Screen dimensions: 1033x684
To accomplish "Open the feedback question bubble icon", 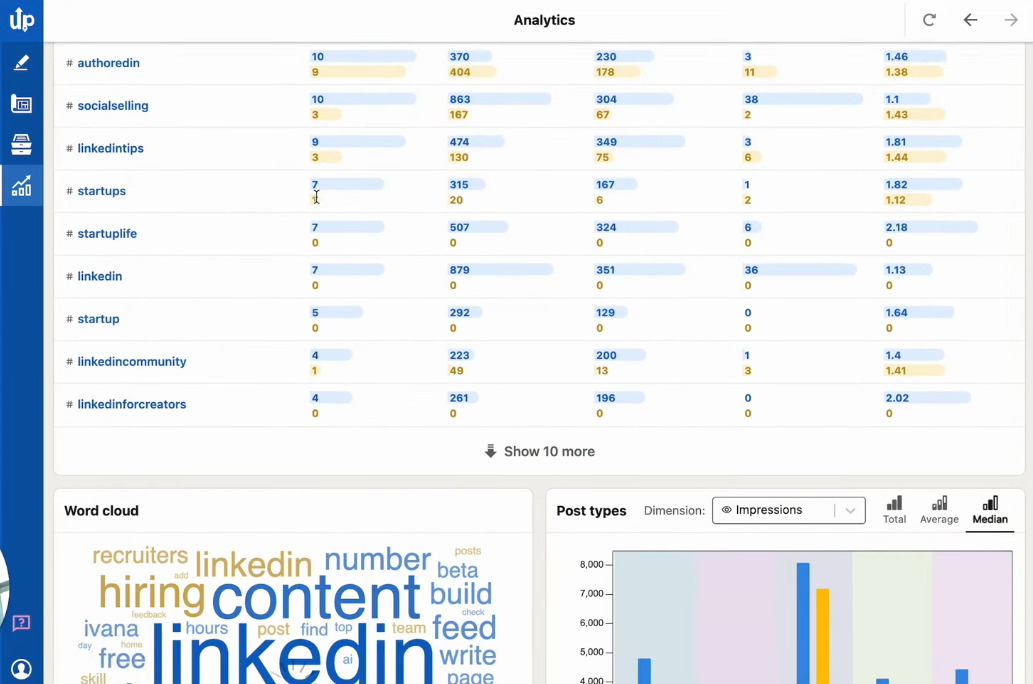I will click(21, 623).
